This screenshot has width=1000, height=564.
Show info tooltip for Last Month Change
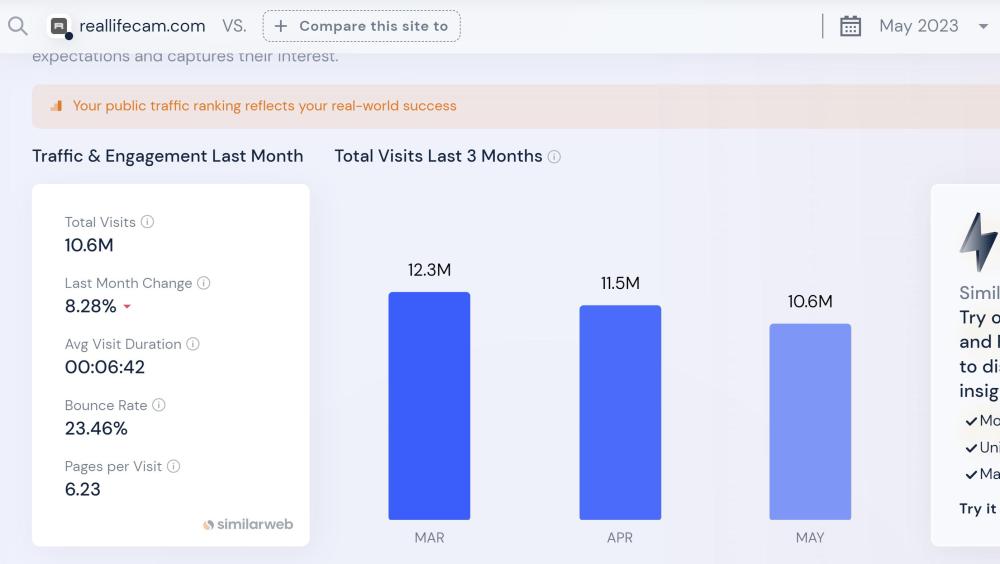pyautogui.click(x=204, y=283)
